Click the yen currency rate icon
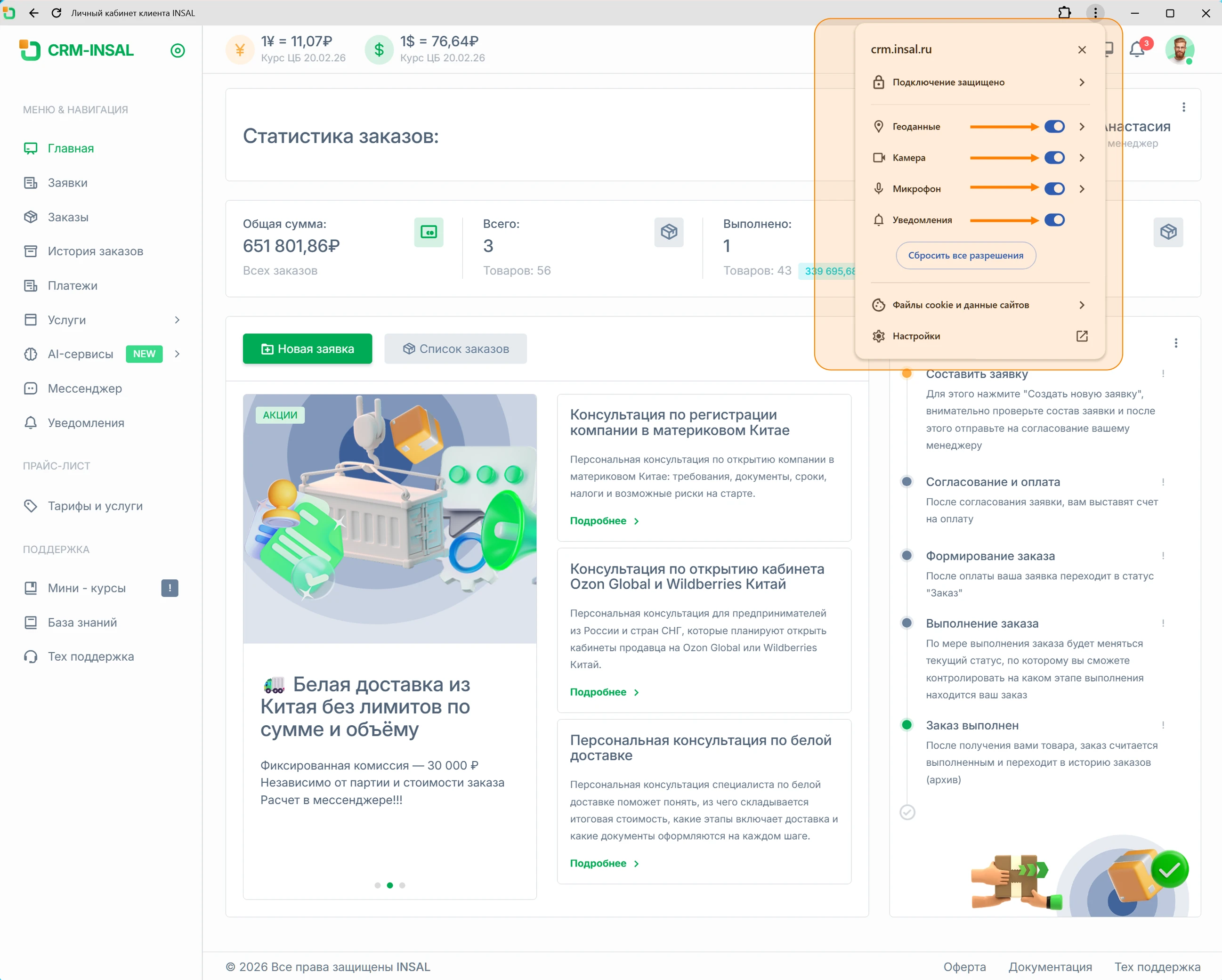The width and height of the screenshot is (1222, 980). tap(240, 50)
